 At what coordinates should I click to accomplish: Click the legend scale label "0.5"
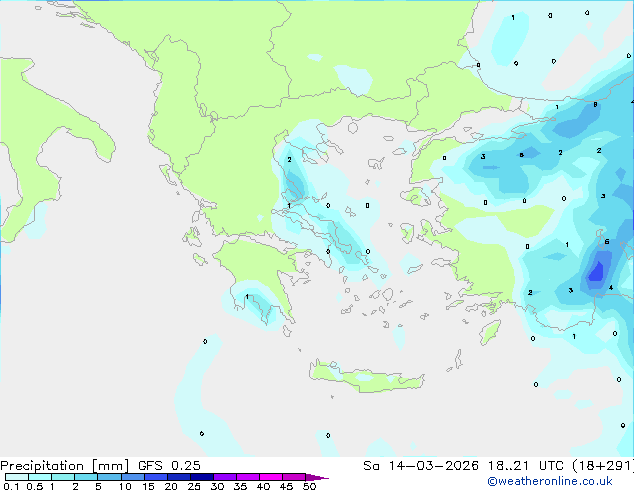[35, 486]
